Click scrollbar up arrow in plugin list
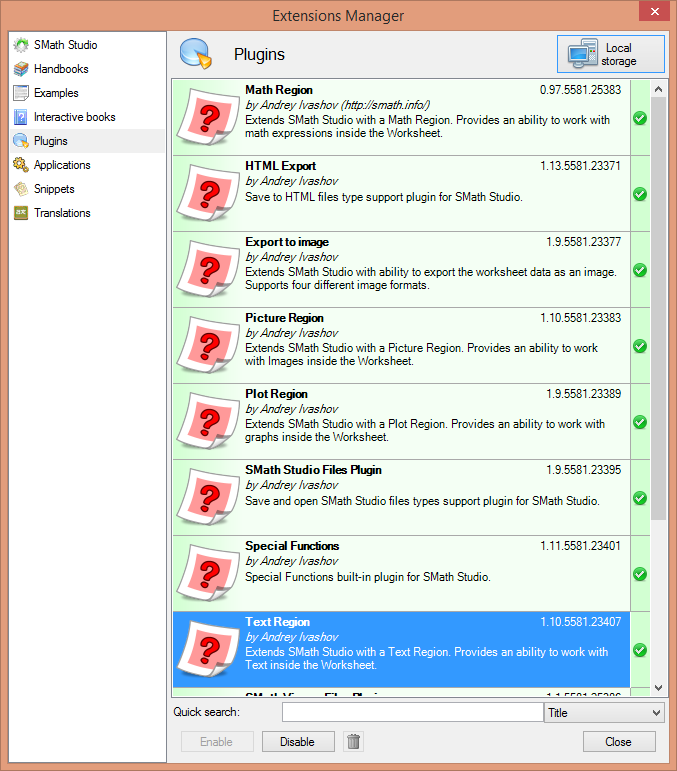 659,89
